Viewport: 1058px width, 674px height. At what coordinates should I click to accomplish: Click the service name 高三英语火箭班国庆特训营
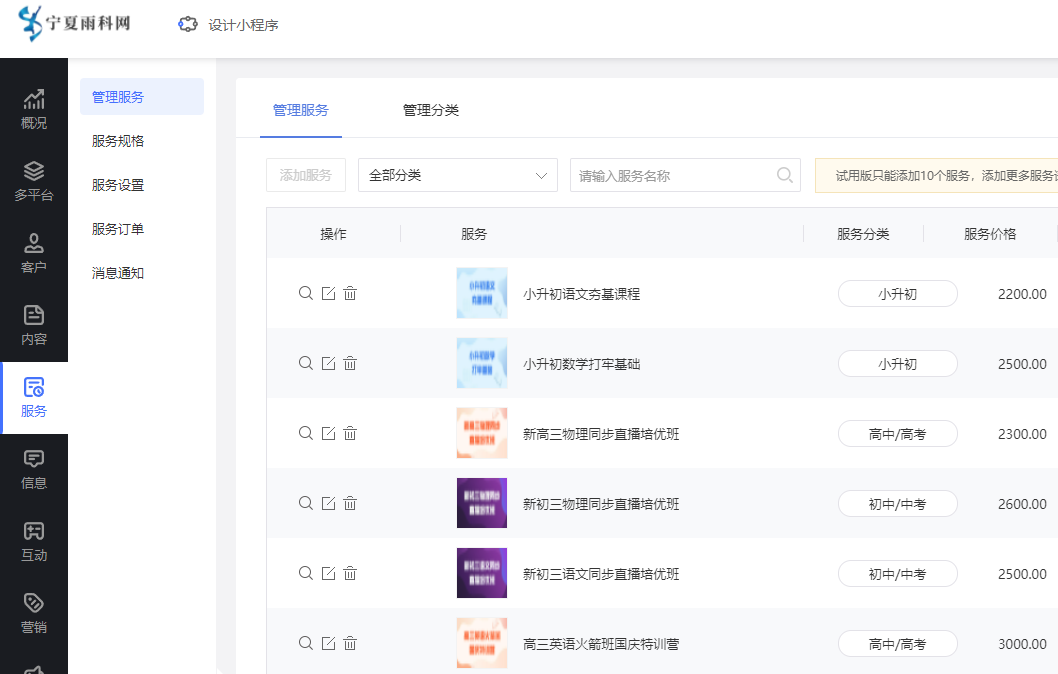[x=601, y=644]
